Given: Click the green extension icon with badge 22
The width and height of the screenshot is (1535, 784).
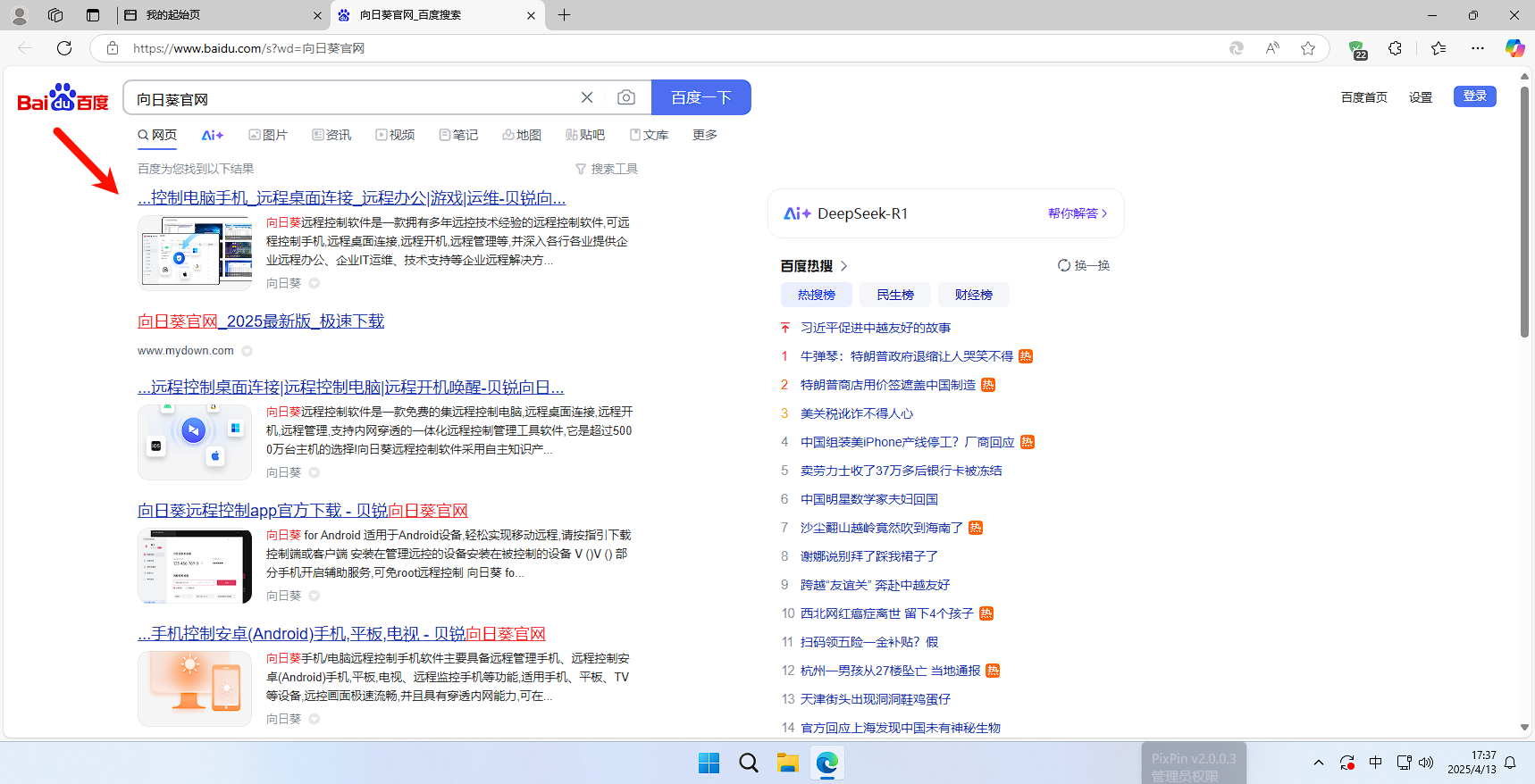Looking at the screenshot, I should click(1357, 49).
